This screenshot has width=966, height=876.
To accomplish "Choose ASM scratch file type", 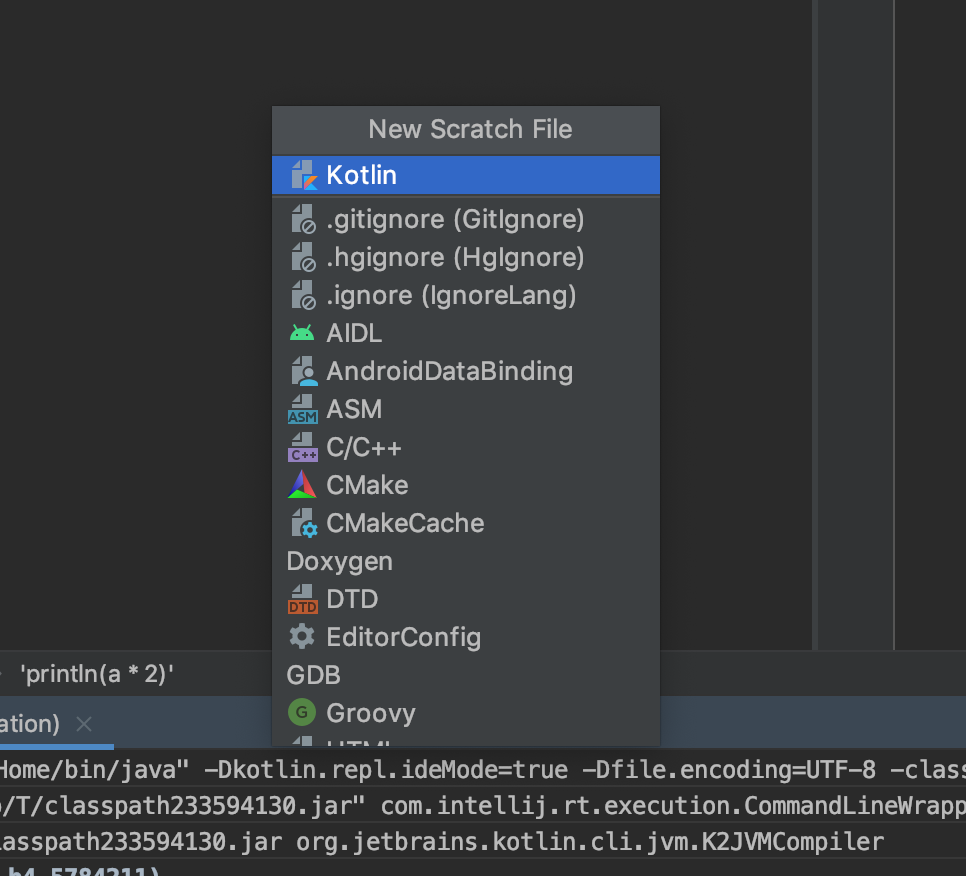I will (466, 410).
